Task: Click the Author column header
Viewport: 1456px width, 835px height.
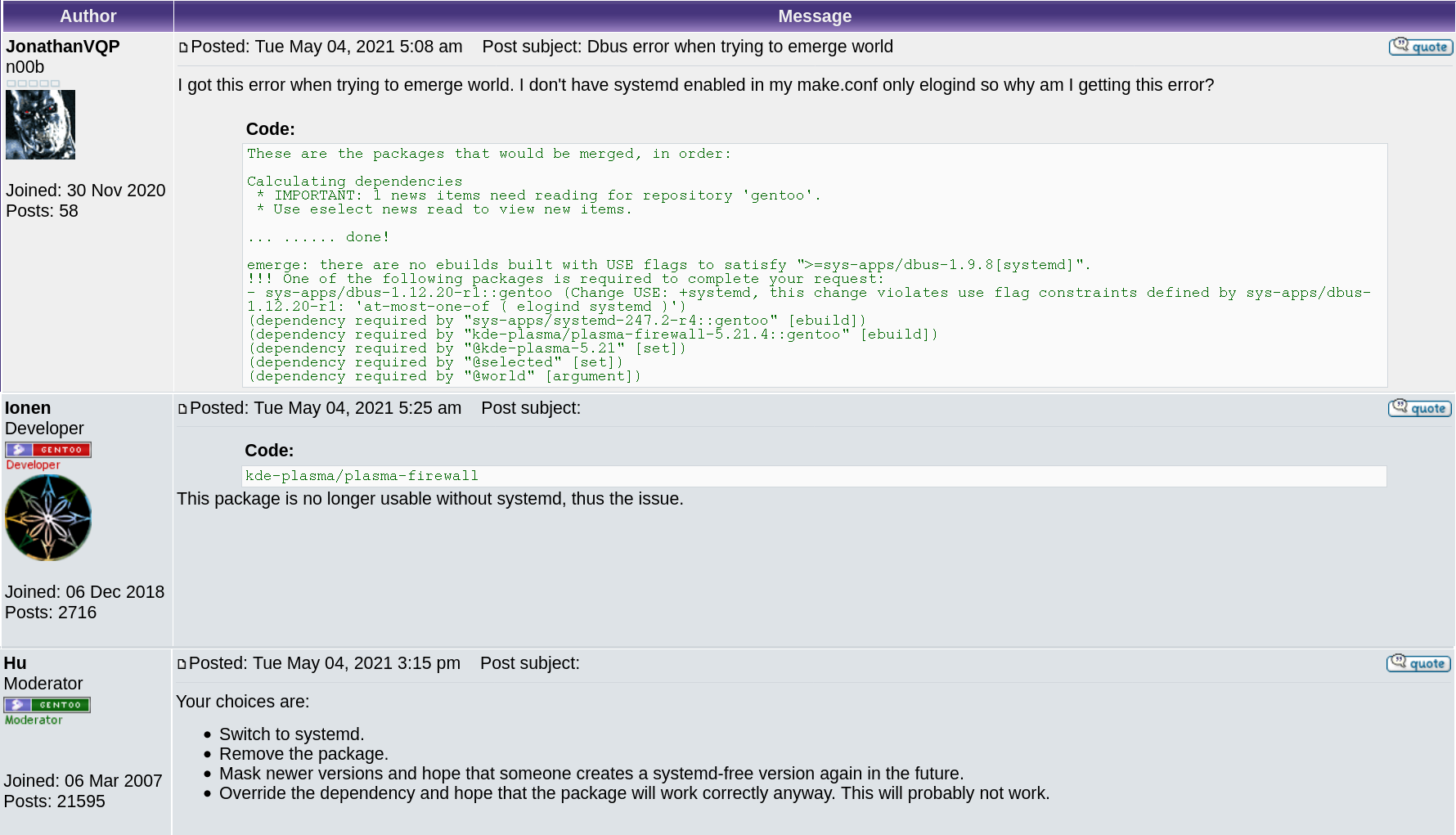Action: pos(88,16)
